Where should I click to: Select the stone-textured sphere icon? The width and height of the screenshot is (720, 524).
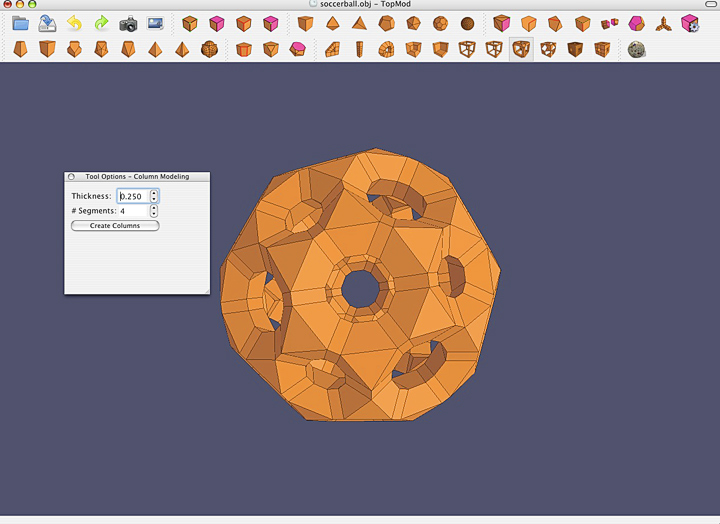click(x=636, y=49)
